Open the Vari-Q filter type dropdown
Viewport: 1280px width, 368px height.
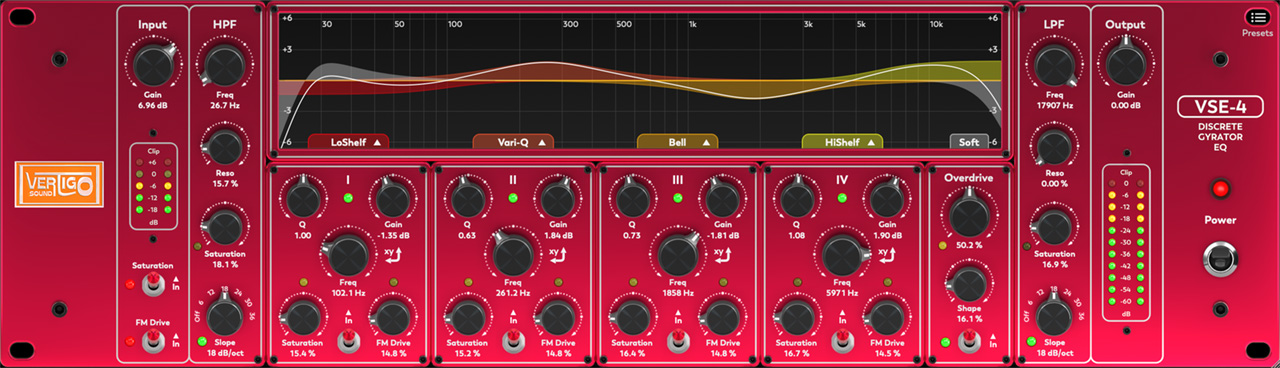point(513,142)
